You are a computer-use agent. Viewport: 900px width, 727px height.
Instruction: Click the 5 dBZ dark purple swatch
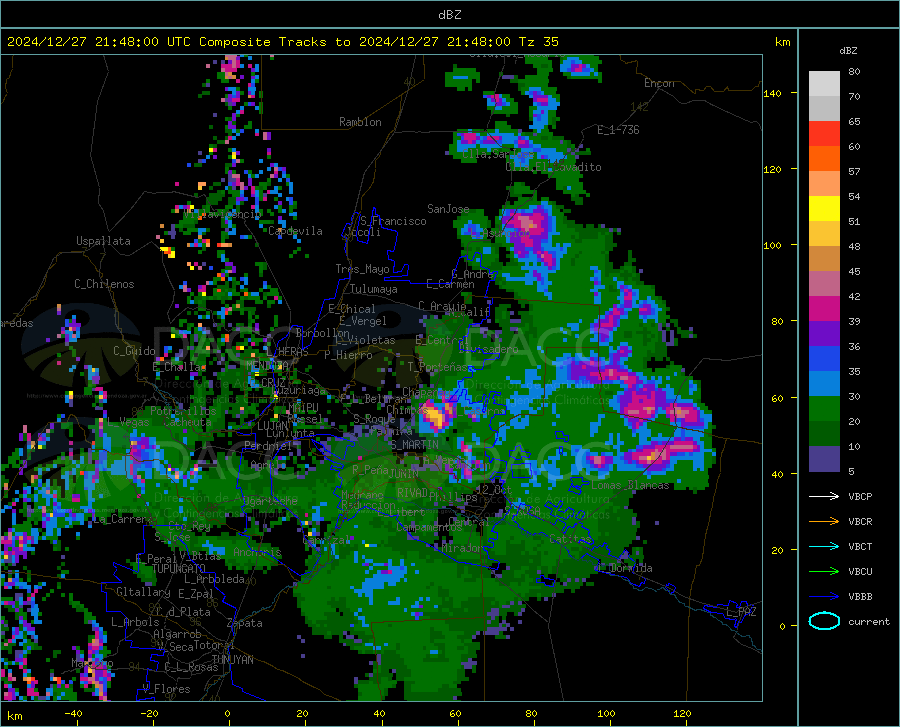(824, 458)
